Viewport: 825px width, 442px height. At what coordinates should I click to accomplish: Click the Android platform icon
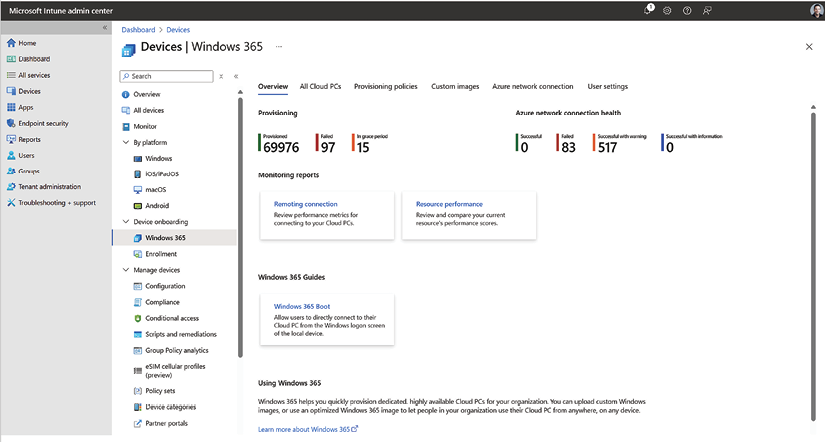tap(138, 206)
